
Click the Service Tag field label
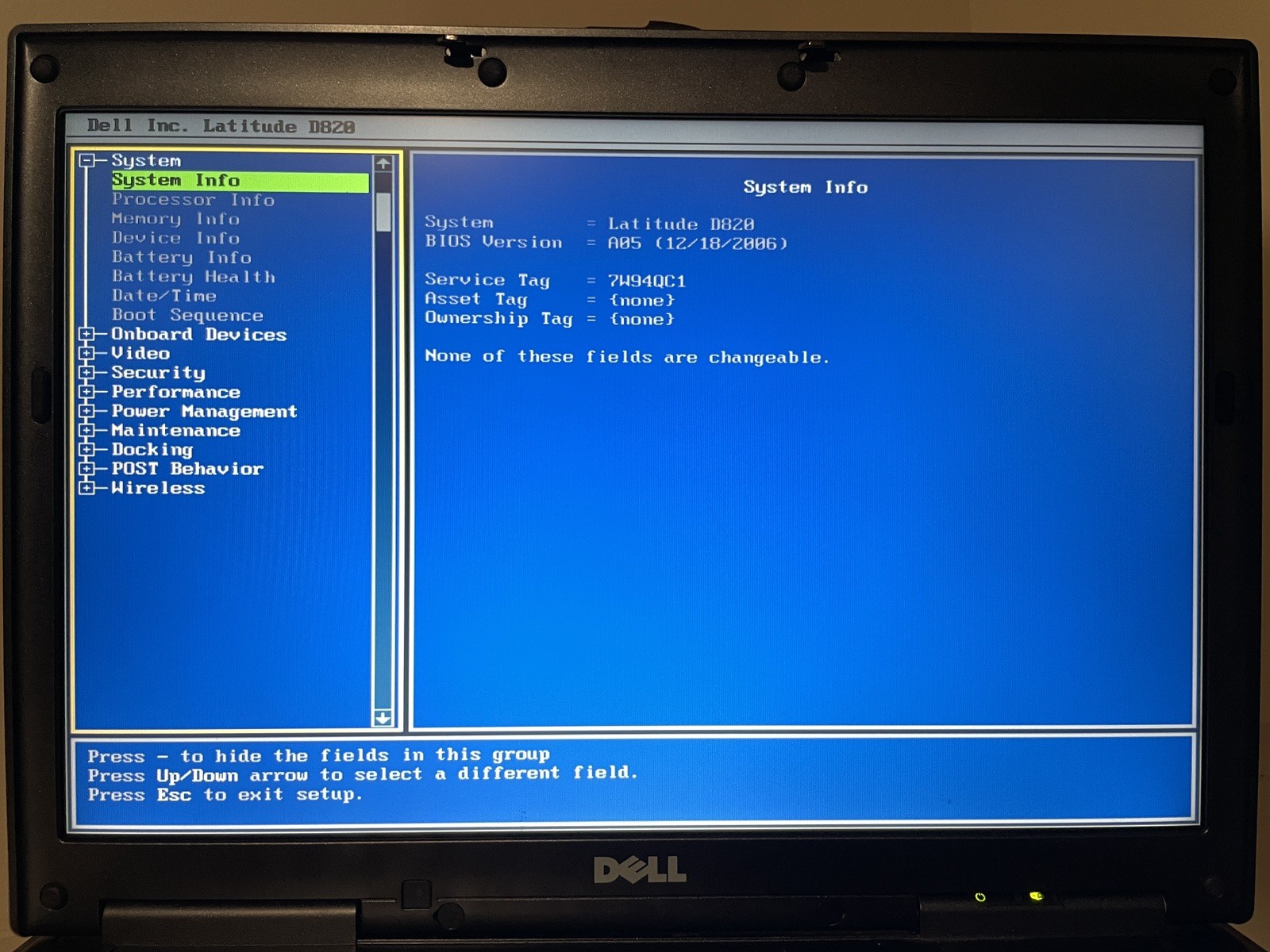tap(487, 280)
